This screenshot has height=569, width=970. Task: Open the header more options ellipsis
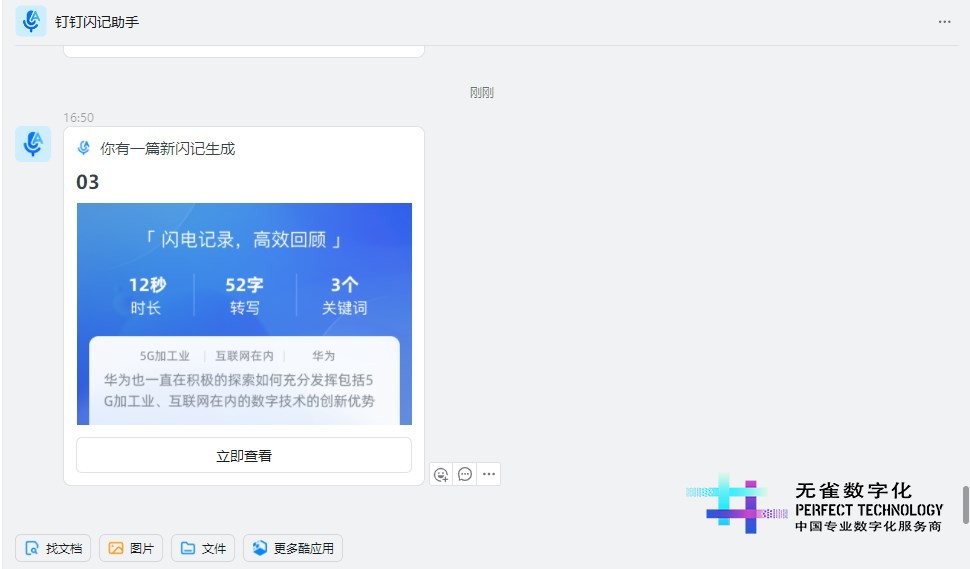click(x=944, y=22)
